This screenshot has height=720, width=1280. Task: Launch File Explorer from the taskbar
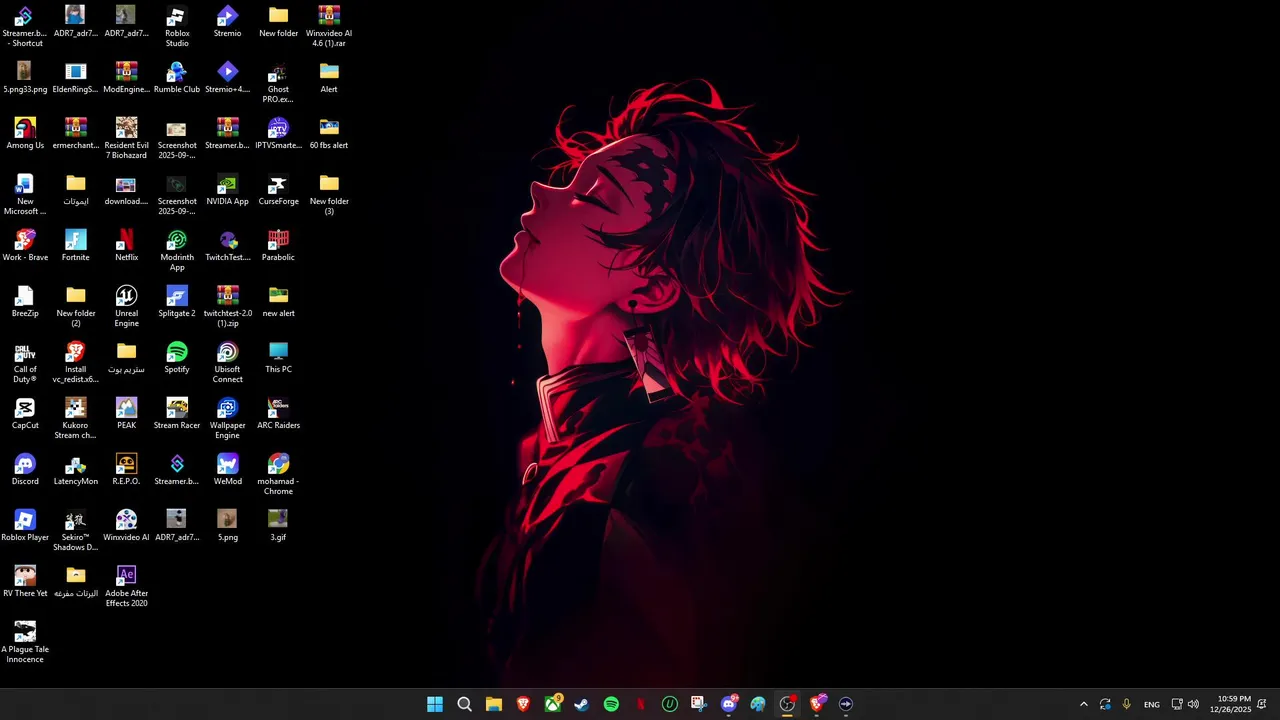point(494,704)
